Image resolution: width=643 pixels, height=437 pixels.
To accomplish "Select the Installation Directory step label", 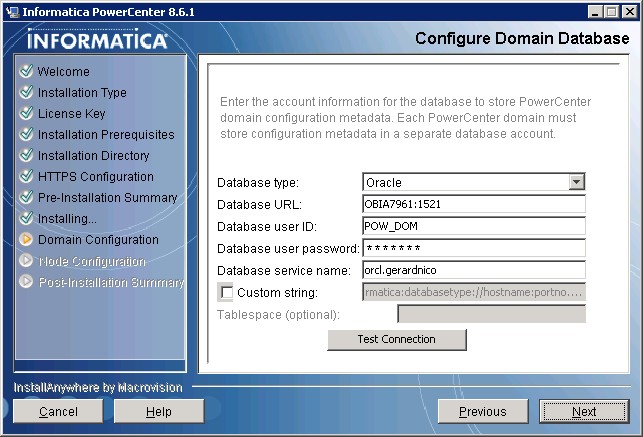I will [93, 156].
